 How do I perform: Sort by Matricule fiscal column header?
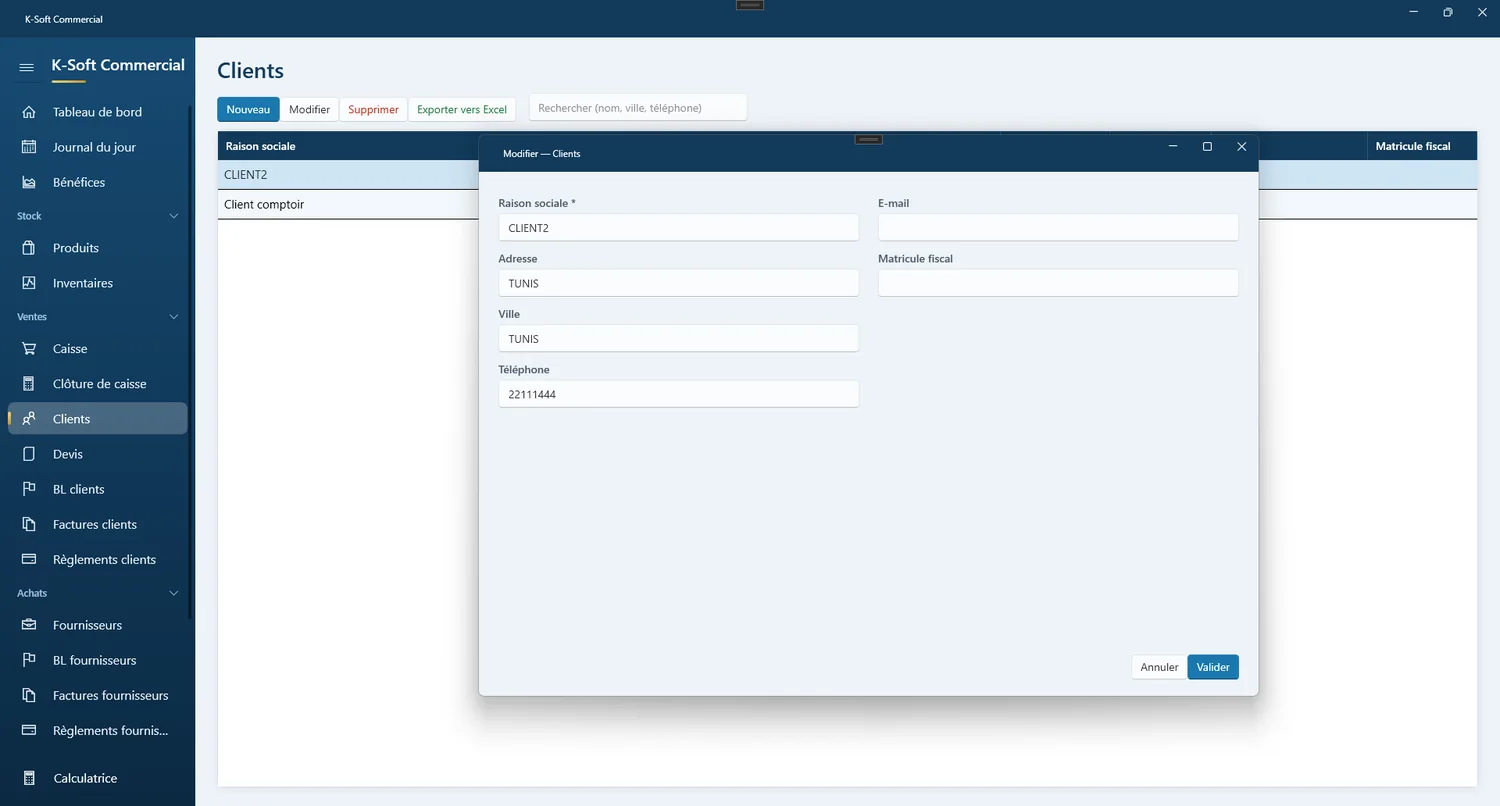[1413, 146]
